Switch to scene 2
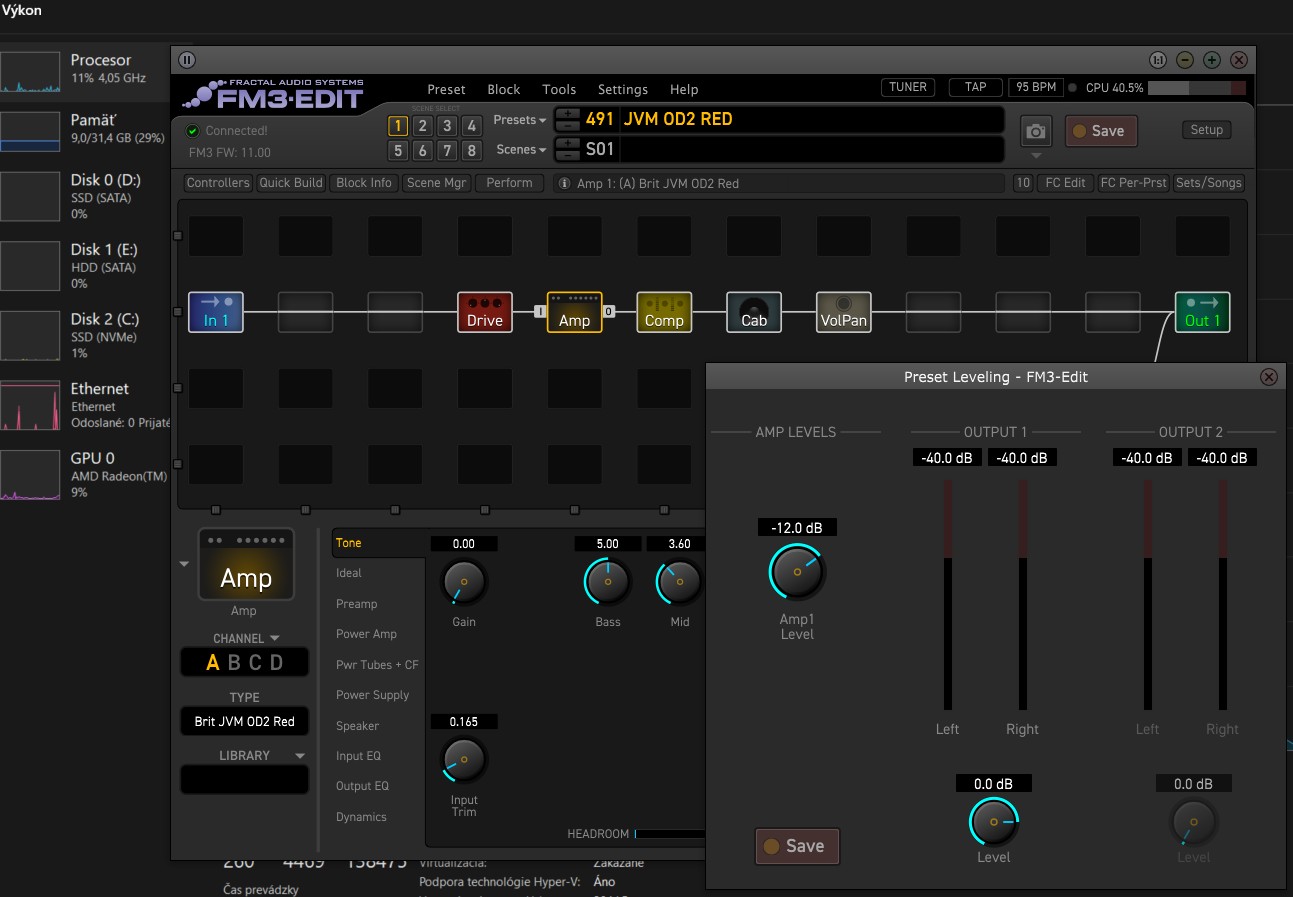 tap(423, 126)
